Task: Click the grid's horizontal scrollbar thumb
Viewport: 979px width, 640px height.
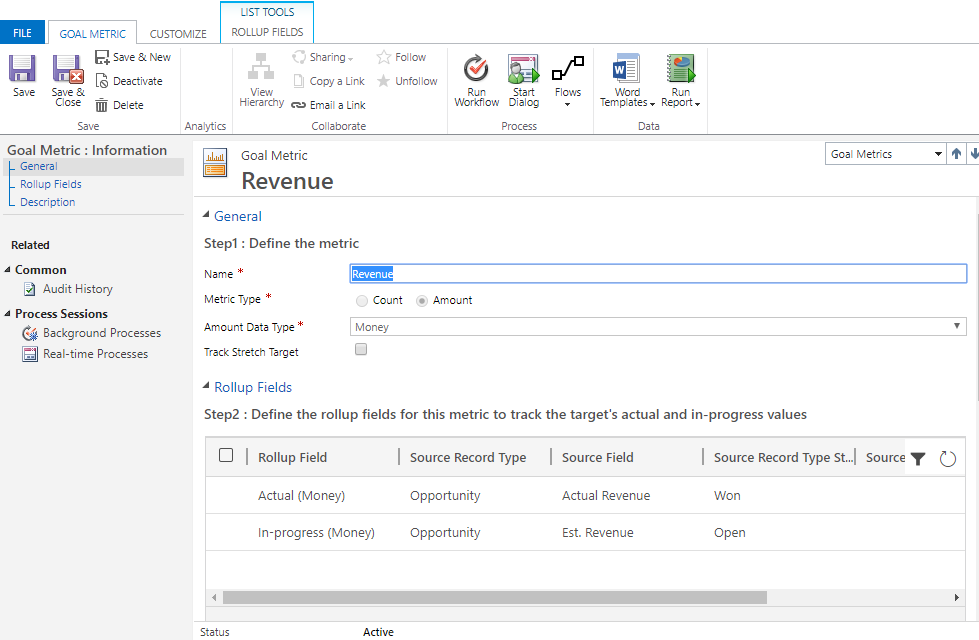Action: pos(494,598)
